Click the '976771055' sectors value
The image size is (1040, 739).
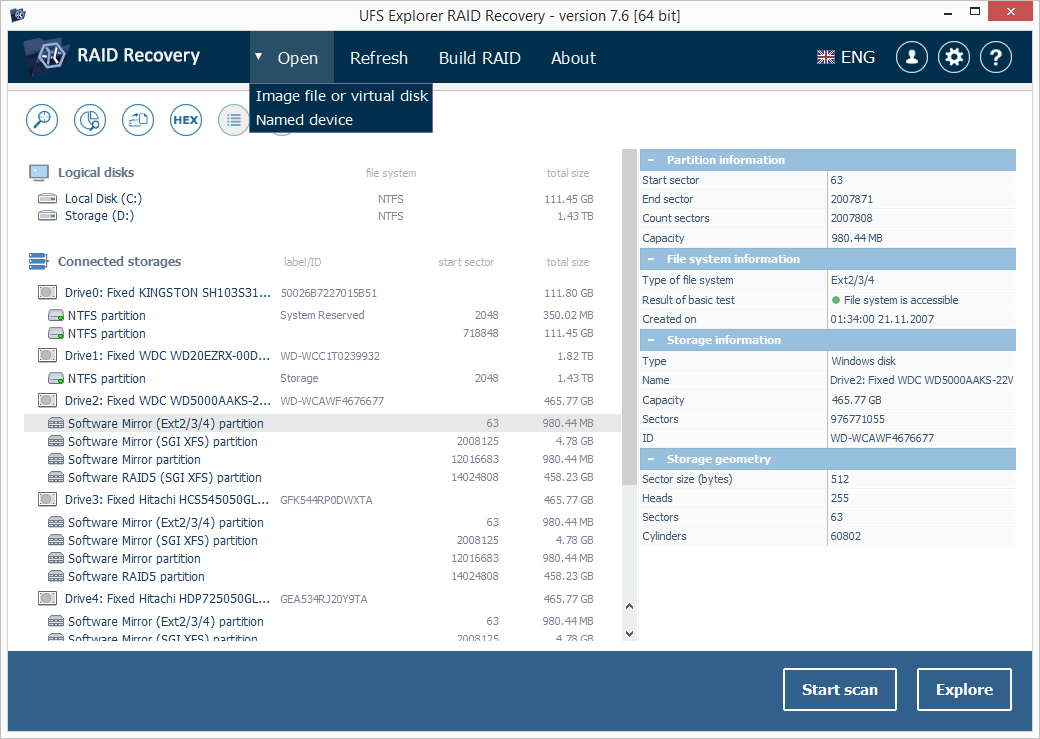(x=858, y=419)
